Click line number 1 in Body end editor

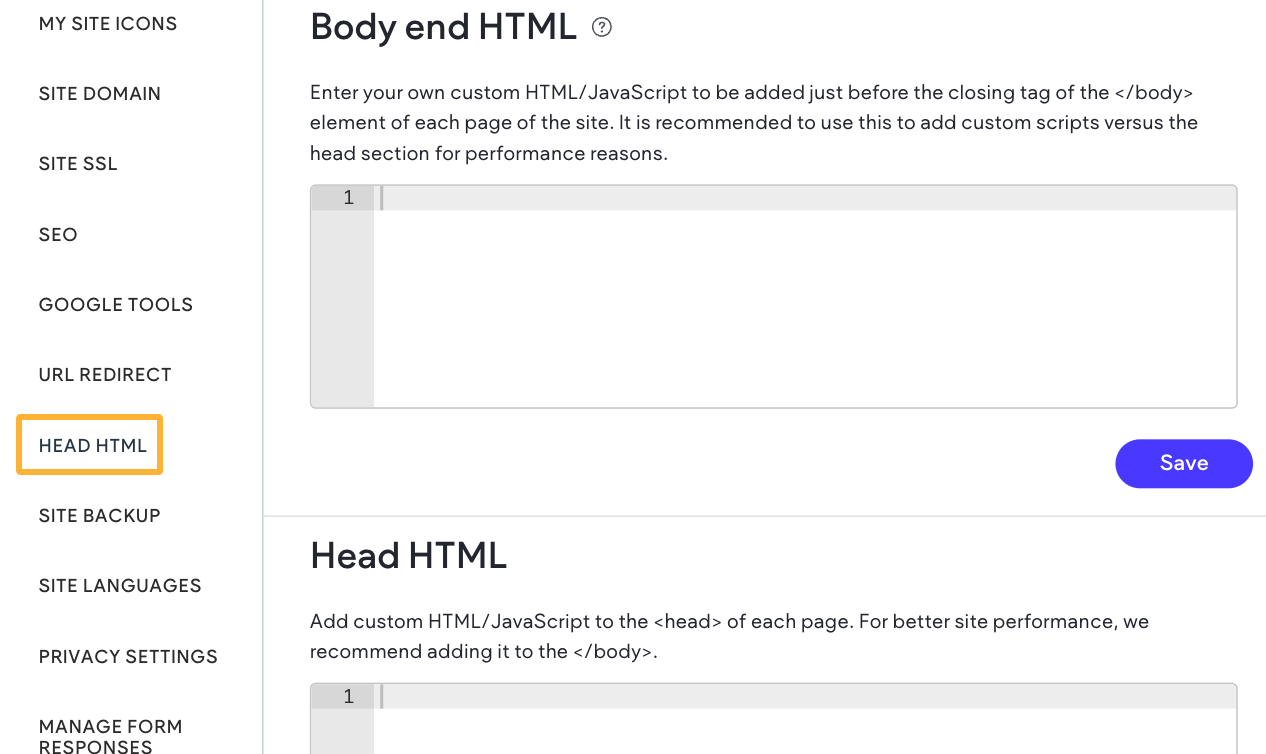[348, 198]
